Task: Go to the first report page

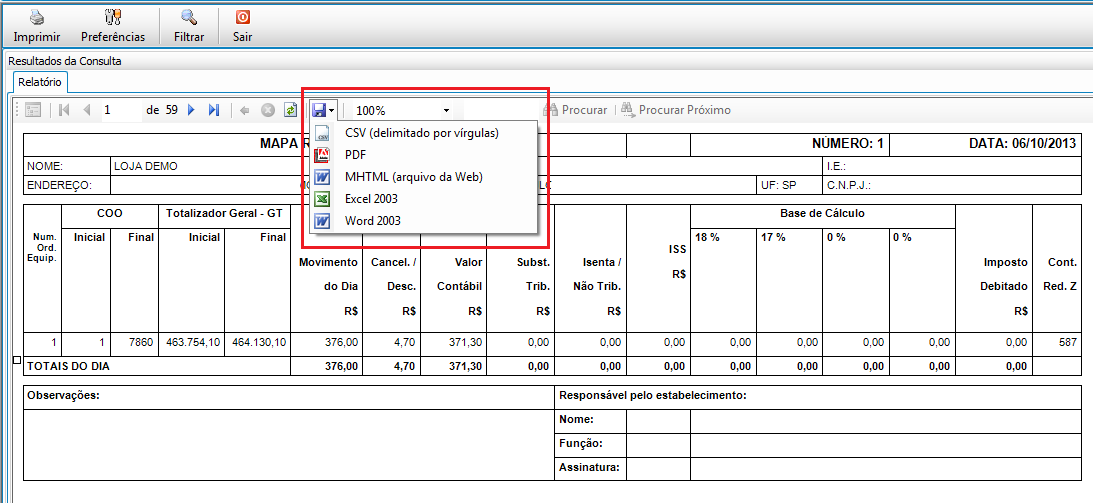Action: pos(64,110)
